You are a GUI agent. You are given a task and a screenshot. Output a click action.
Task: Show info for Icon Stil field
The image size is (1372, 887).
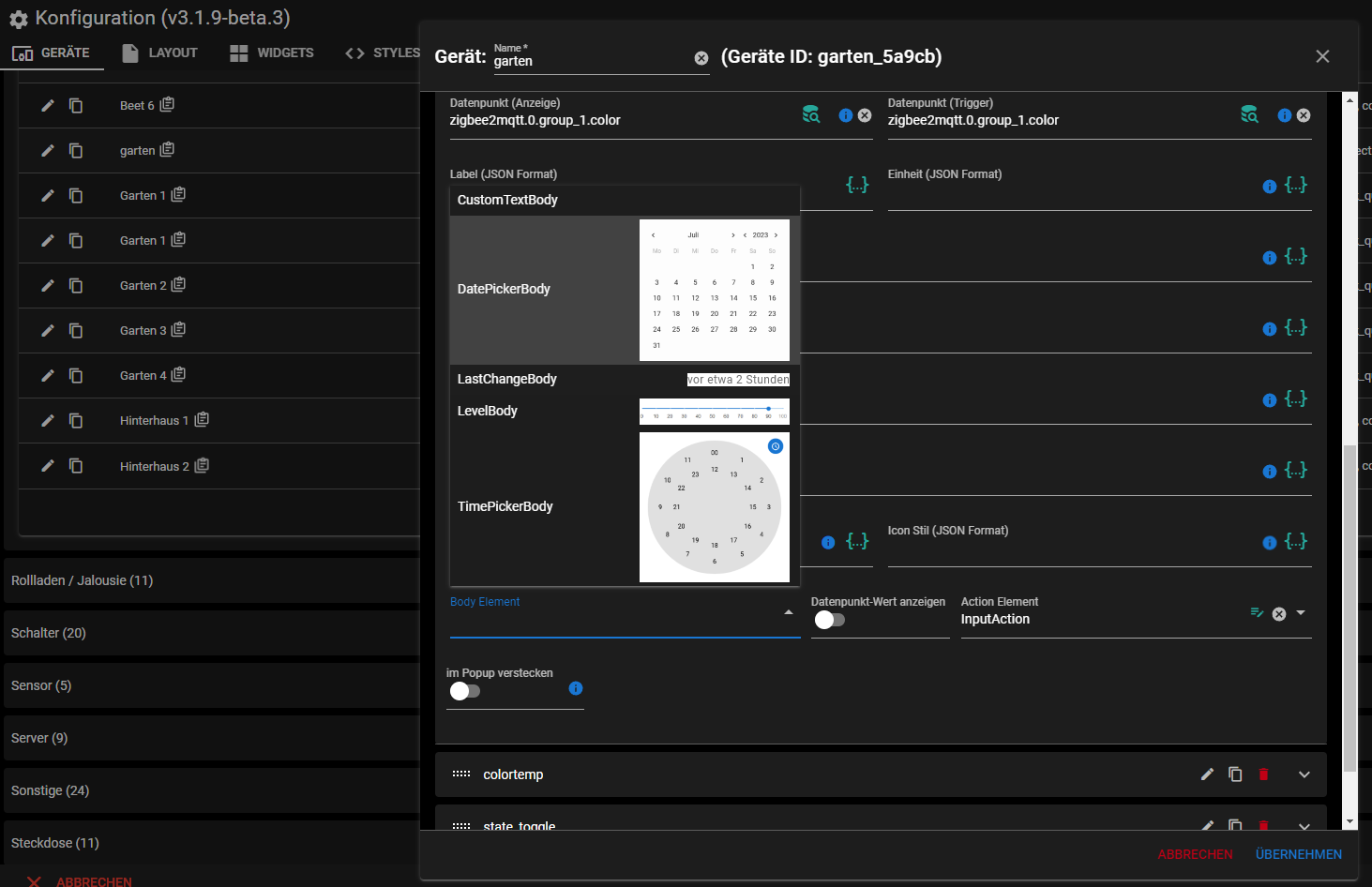tap(1270, 543)
